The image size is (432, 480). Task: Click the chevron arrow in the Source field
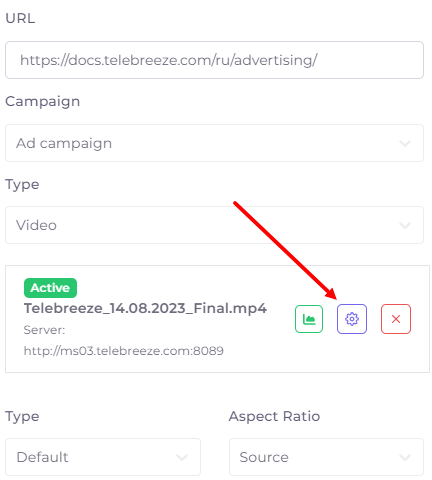click(x=405, y=457)
